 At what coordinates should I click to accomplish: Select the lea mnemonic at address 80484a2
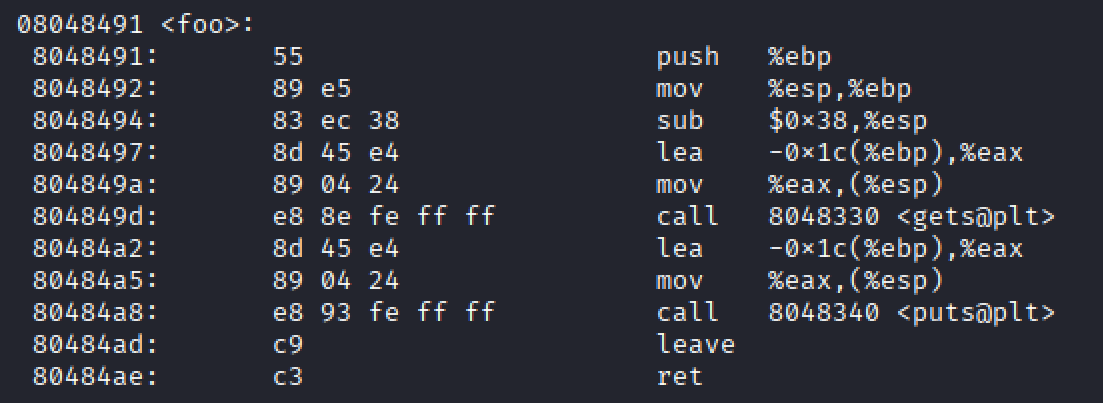(x=680, y=248)
